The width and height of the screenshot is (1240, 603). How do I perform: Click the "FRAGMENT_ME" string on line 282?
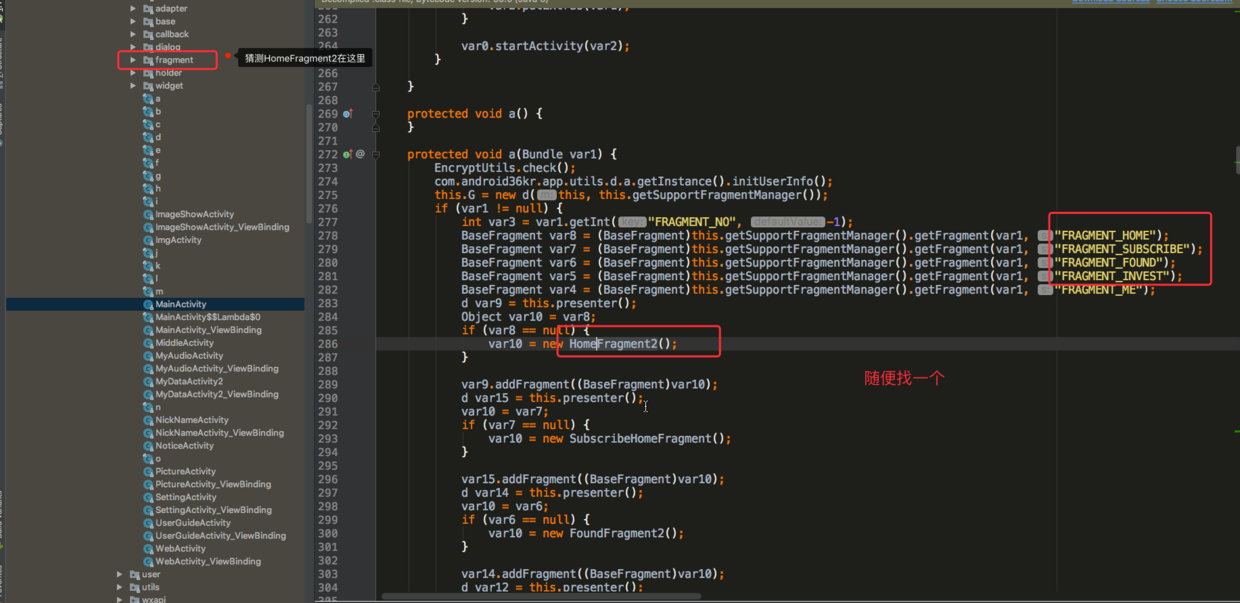[x=1104, y=290]
